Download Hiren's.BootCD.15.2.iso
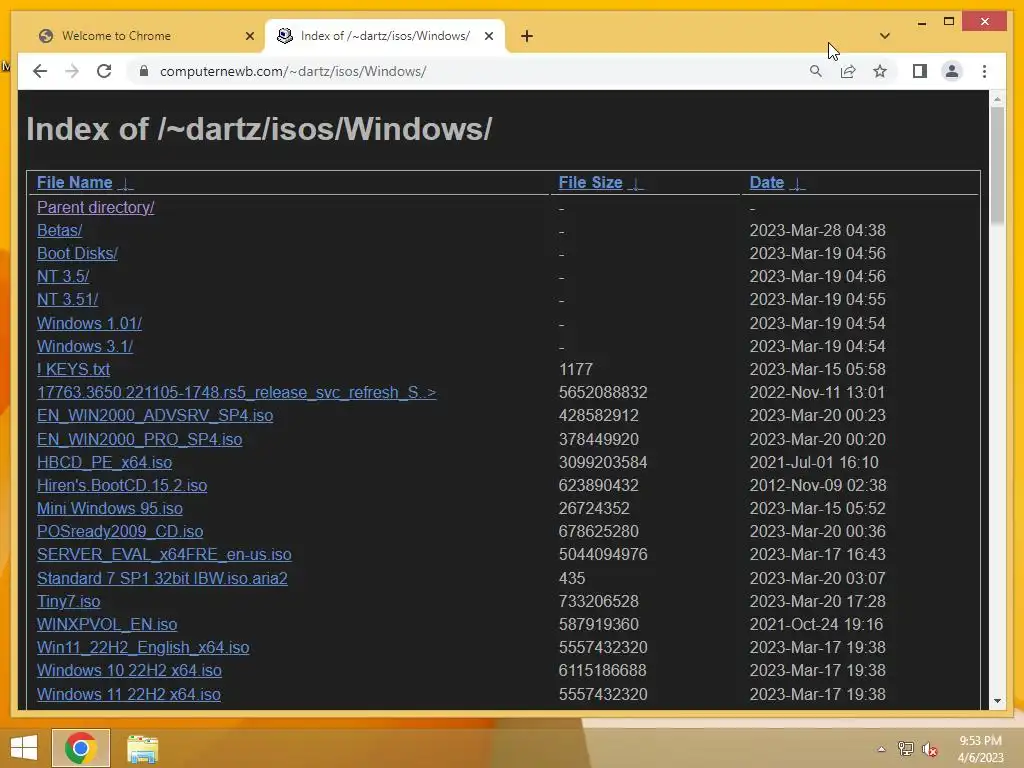Screen dimensions: 1024x768 point(121,485)
